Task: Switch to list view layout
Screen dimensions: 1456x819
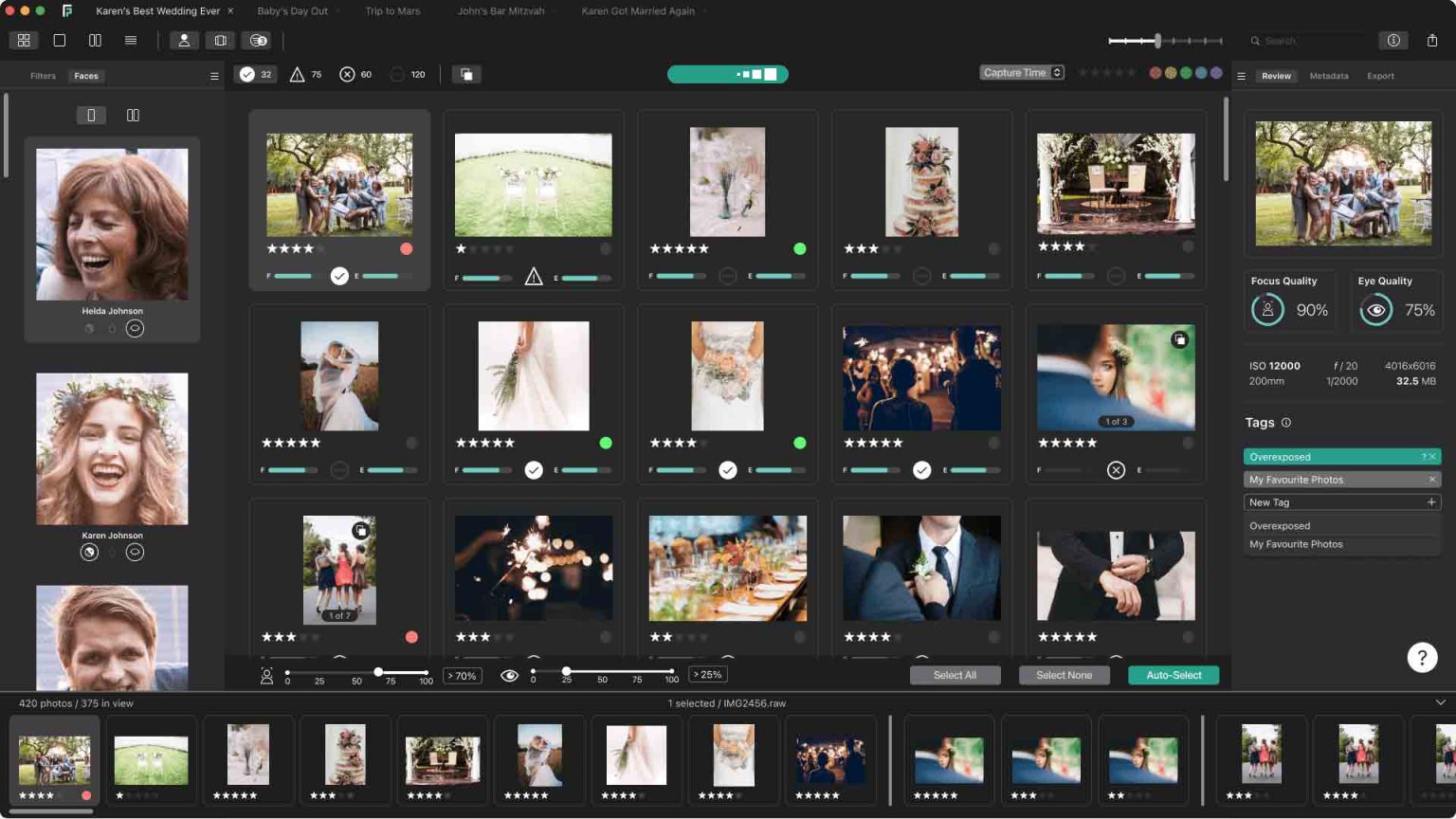Action: coord(131,40)
